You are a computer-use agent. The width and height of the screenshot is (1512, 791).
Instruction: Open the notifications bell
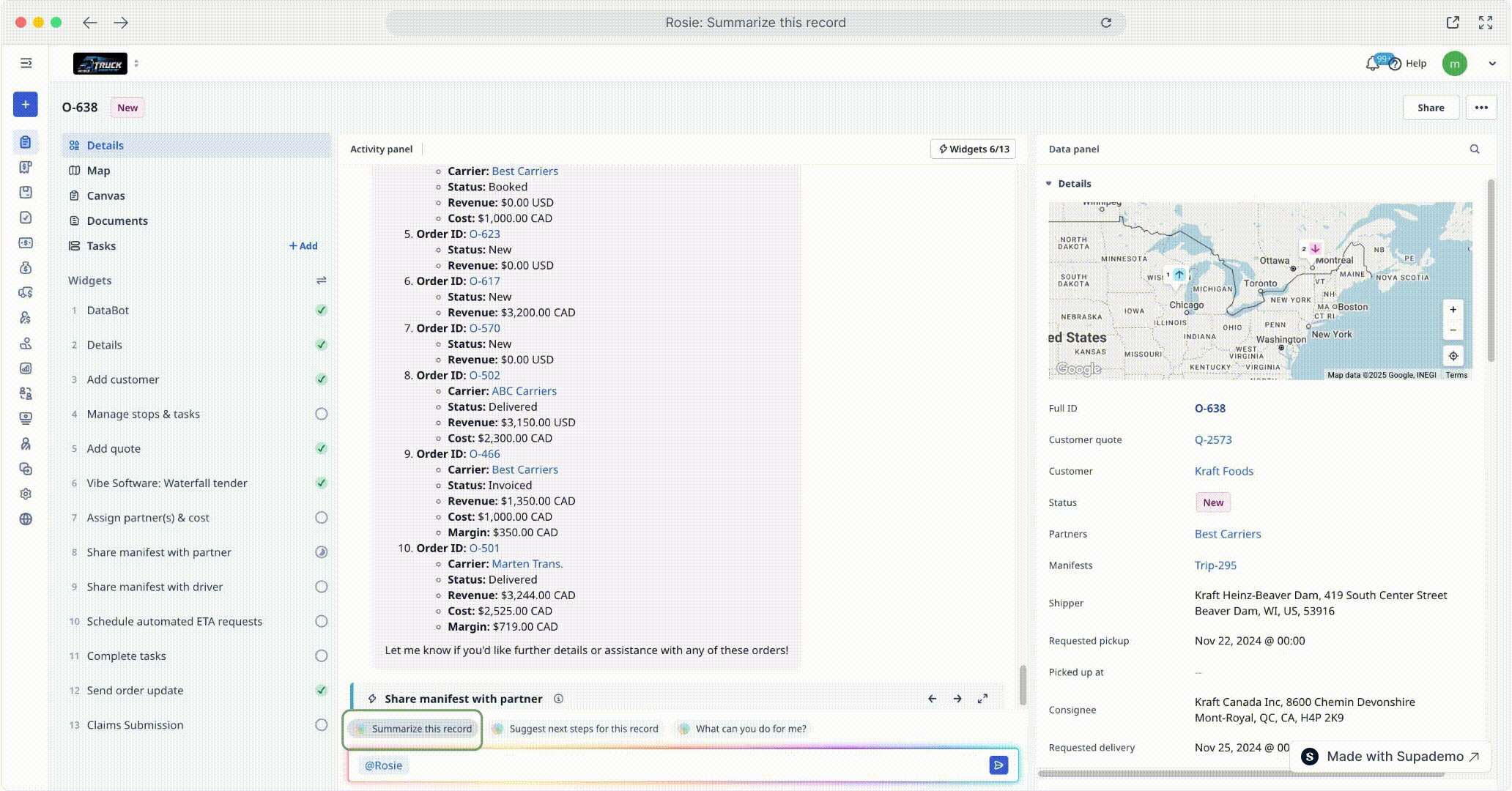pos(1372,64)
